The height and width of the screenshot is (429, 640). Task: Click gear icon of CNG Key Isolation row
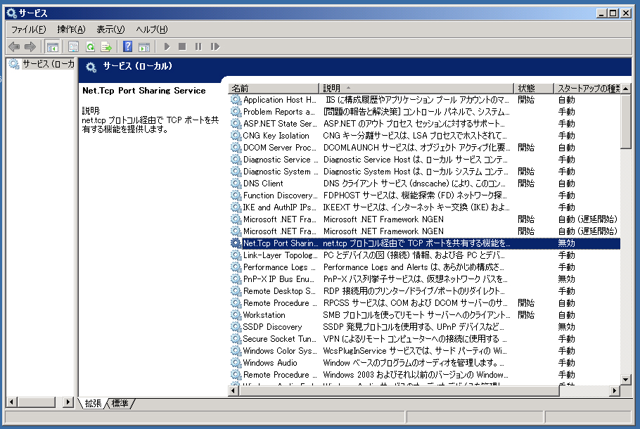coord(236,136)
